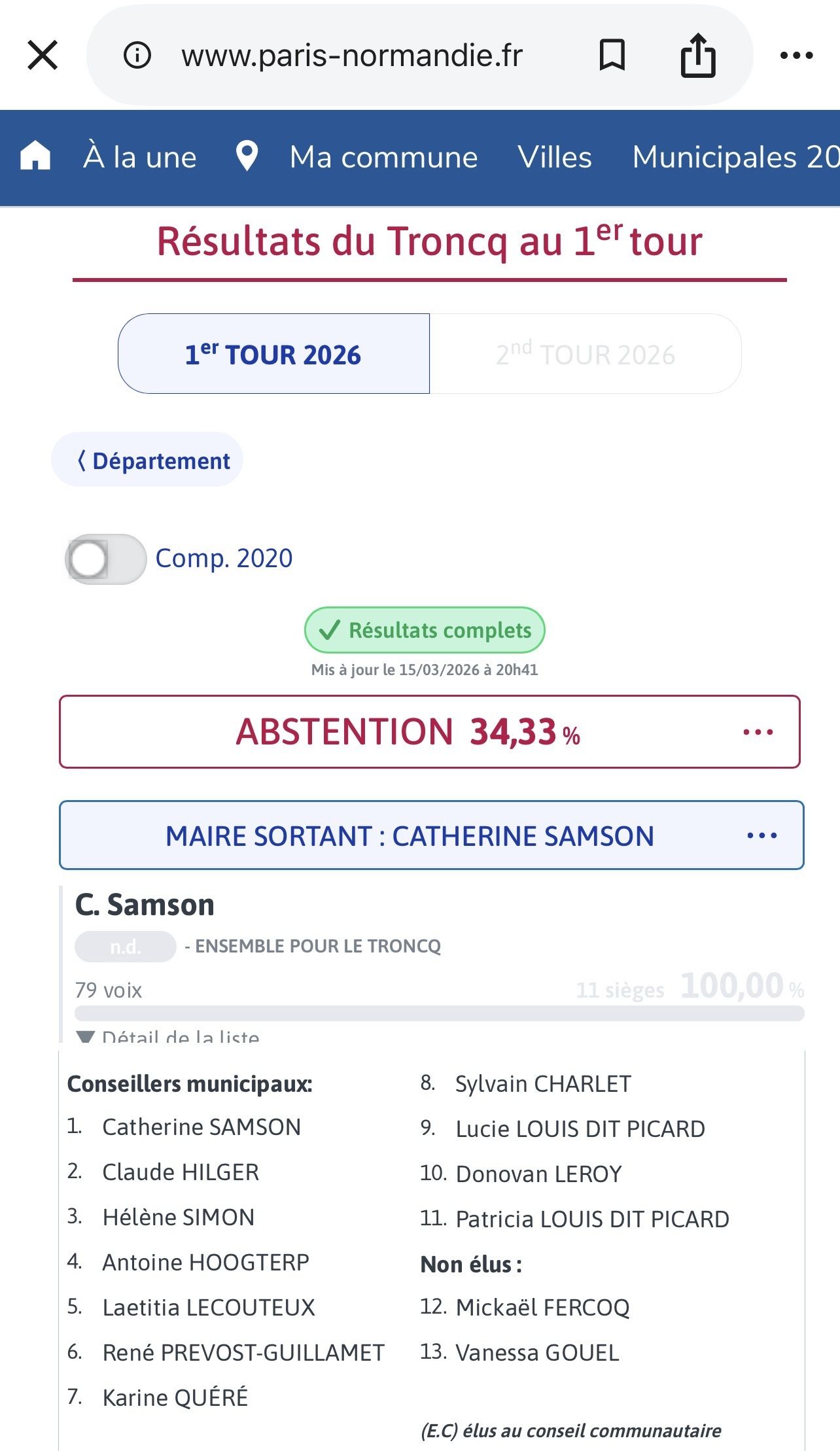Bookmark this page
The width and height of the screenshot is (840, 1451).
tap(612, 55)
